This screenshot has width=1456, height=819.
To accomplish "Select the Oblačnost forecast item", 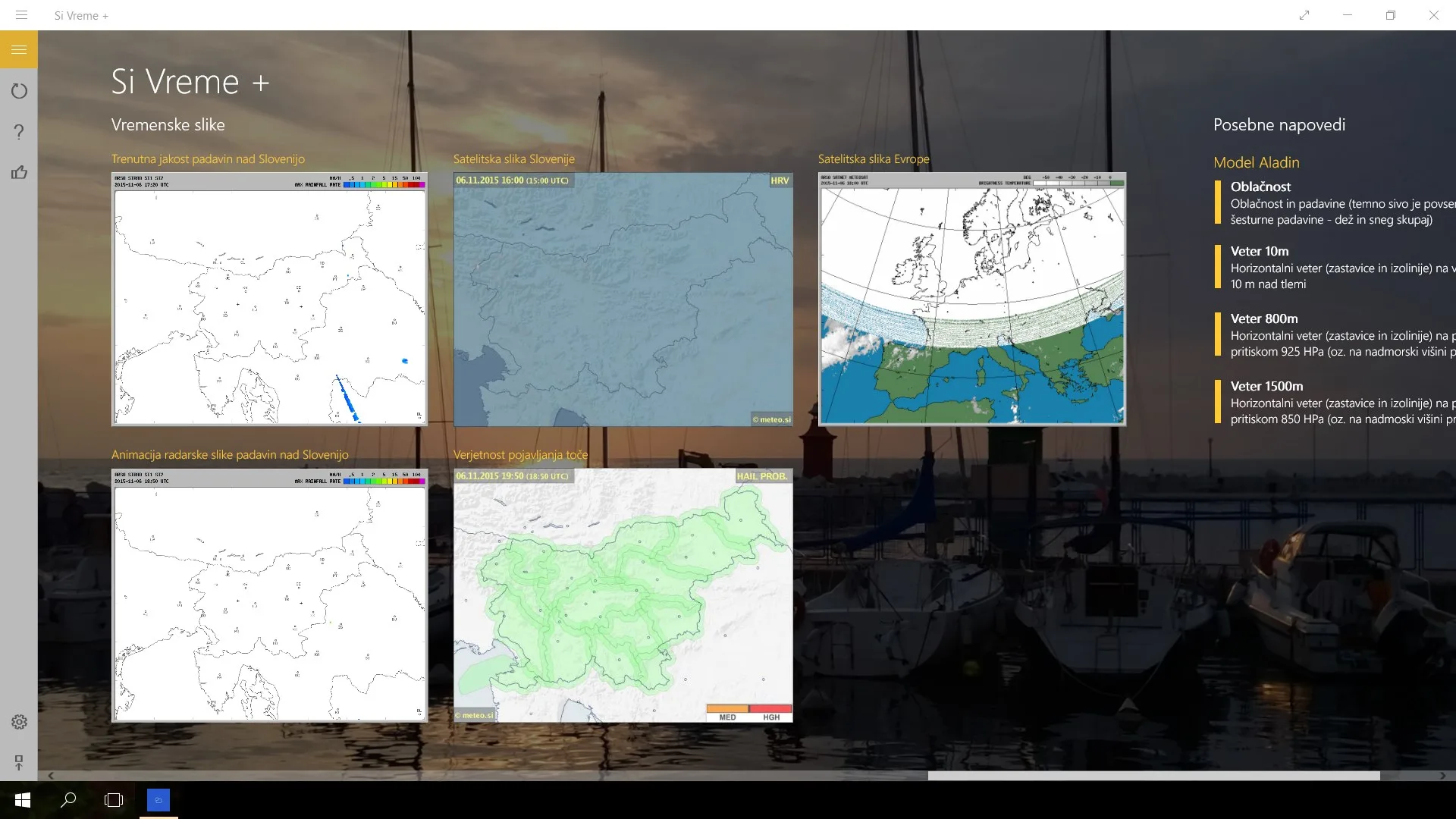I will pos(1335,202).
